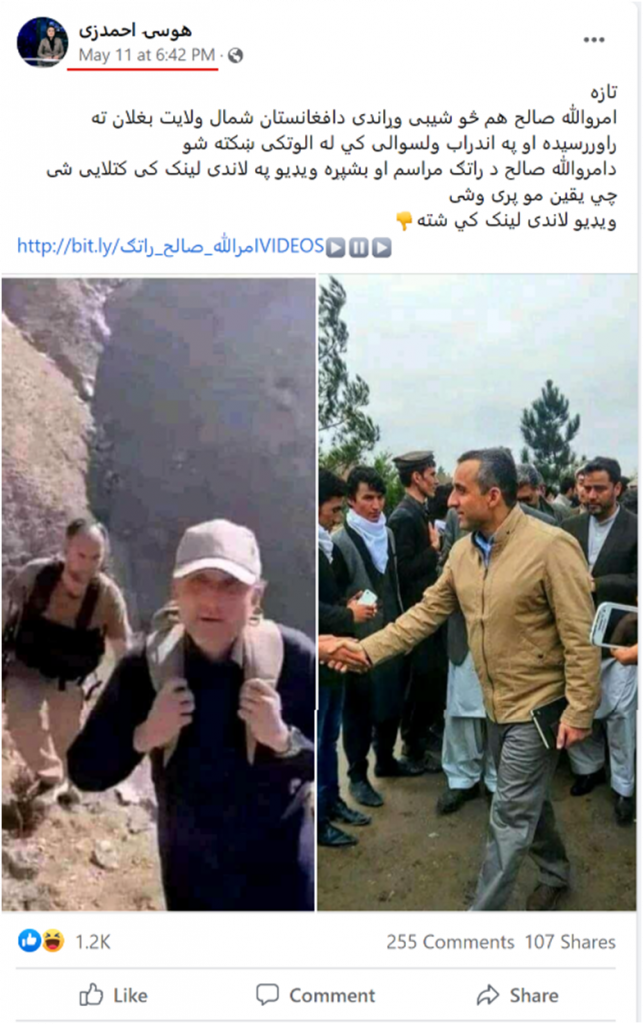This screenshot has width=643, height=1024.
Task: Show the 255 Comments
Action: tap(450, 942)
